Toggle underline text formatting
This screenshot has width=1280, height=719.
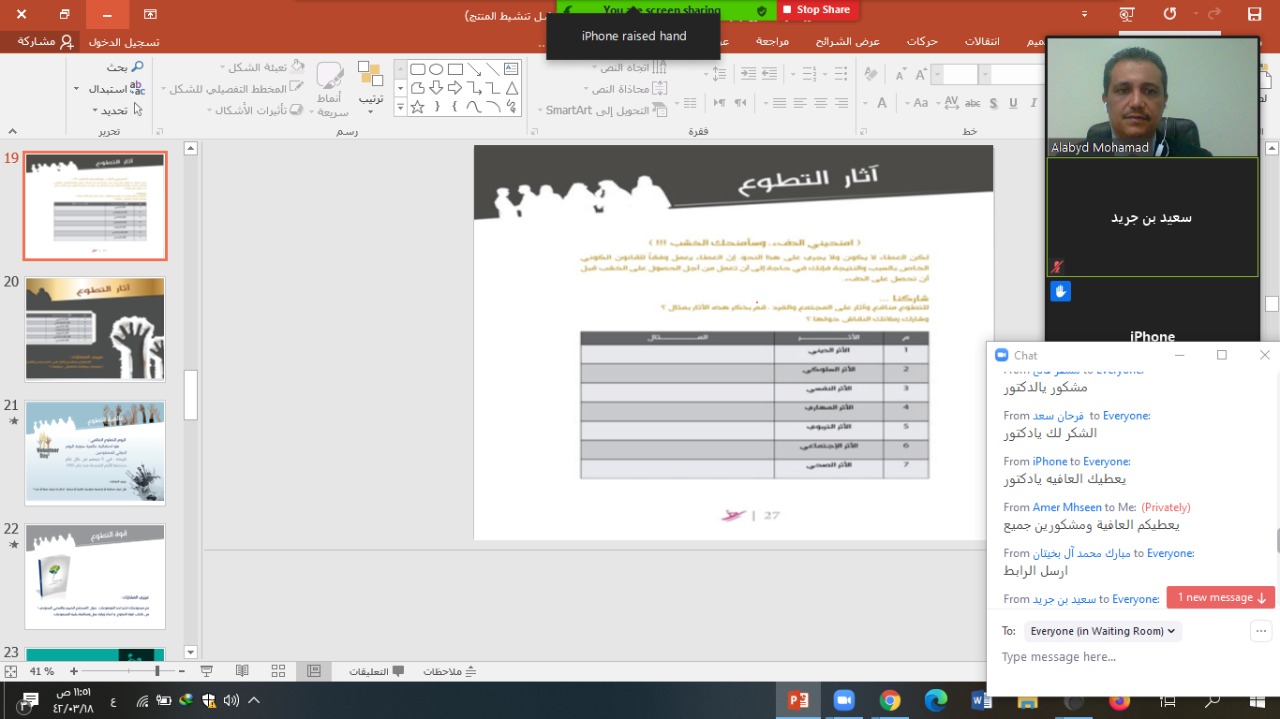click(x=1013, y=103)
